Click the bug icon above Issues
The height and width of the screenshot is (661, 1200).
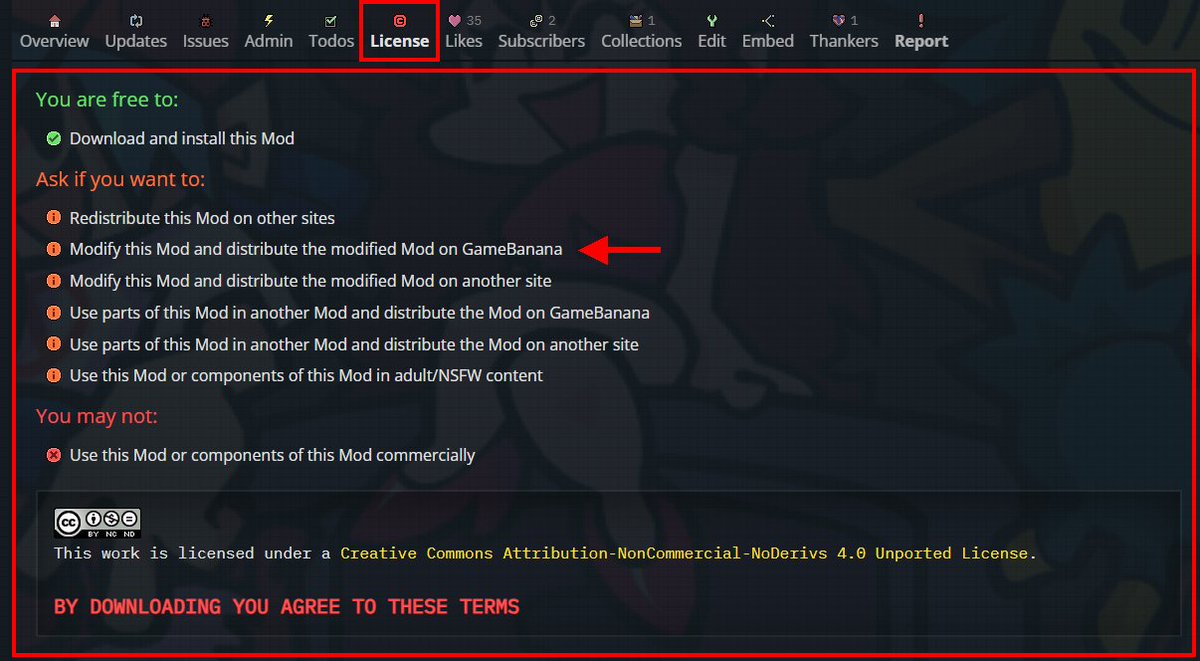[x=205, y=20]
